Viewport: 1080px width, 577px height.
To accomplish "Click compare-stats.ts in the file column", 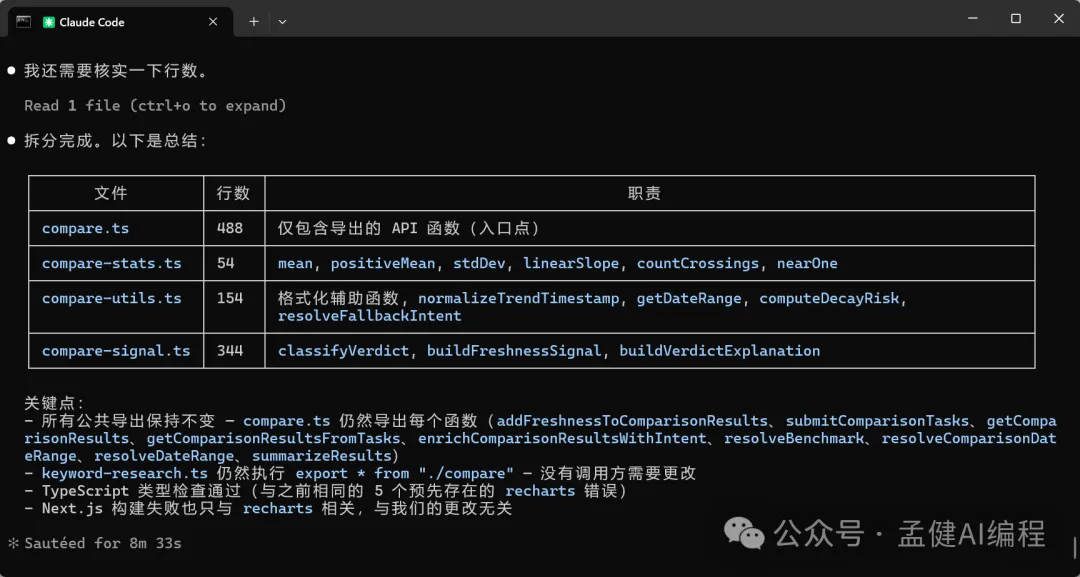I will coord(111,264).
